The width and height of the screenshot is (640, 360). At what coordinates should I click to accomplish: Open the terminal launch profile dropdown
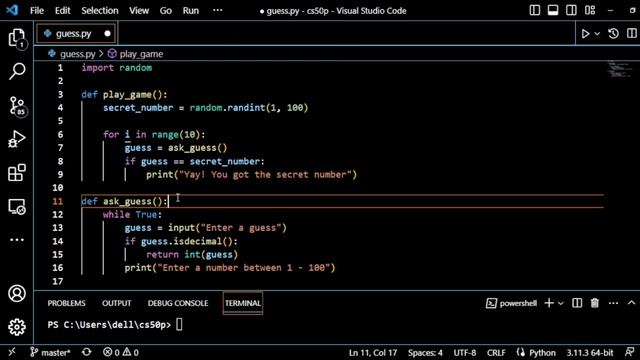coord(561,303)
